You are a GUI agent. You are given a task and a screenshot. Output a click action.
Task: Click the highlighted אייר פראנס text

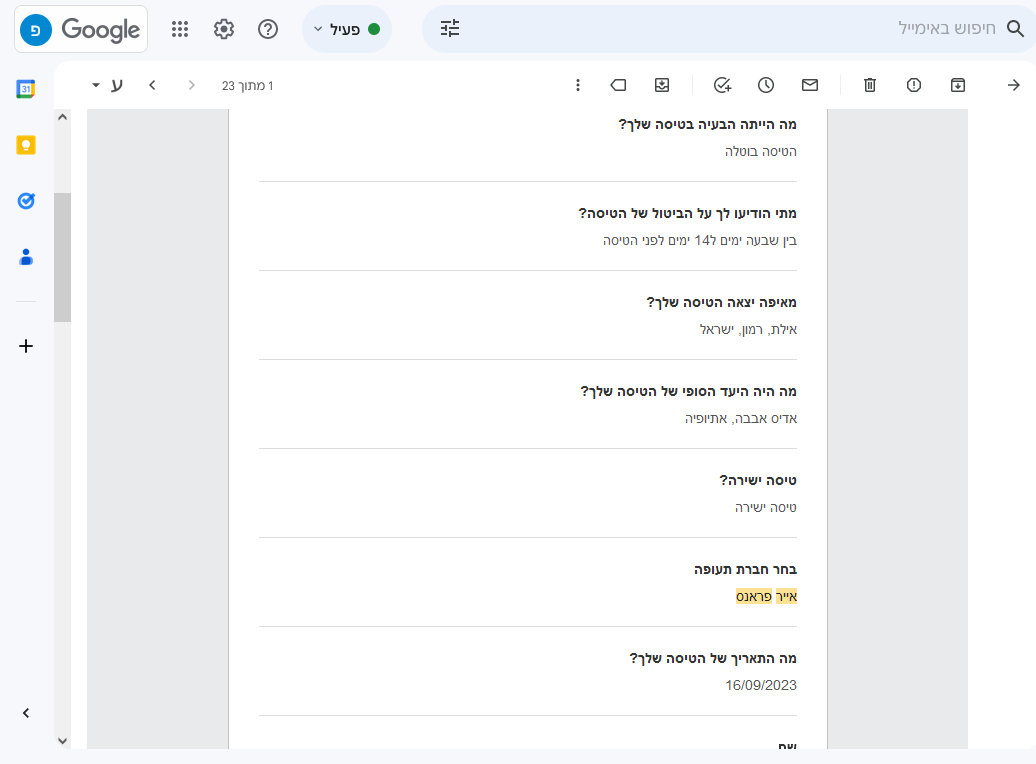766,597
